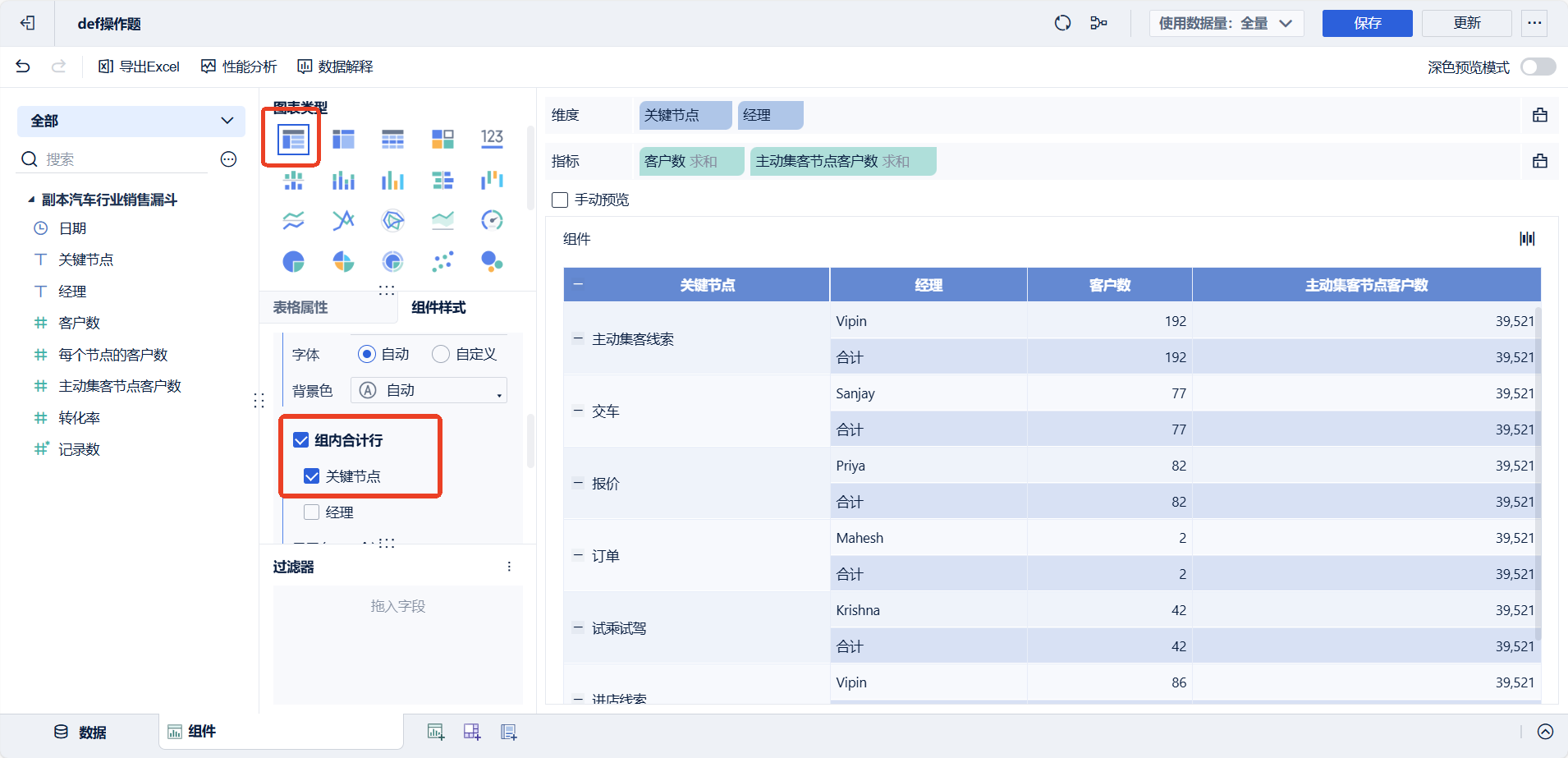Collapse the 报价 row group
The image size is (1568, 758).
point(578,483)
